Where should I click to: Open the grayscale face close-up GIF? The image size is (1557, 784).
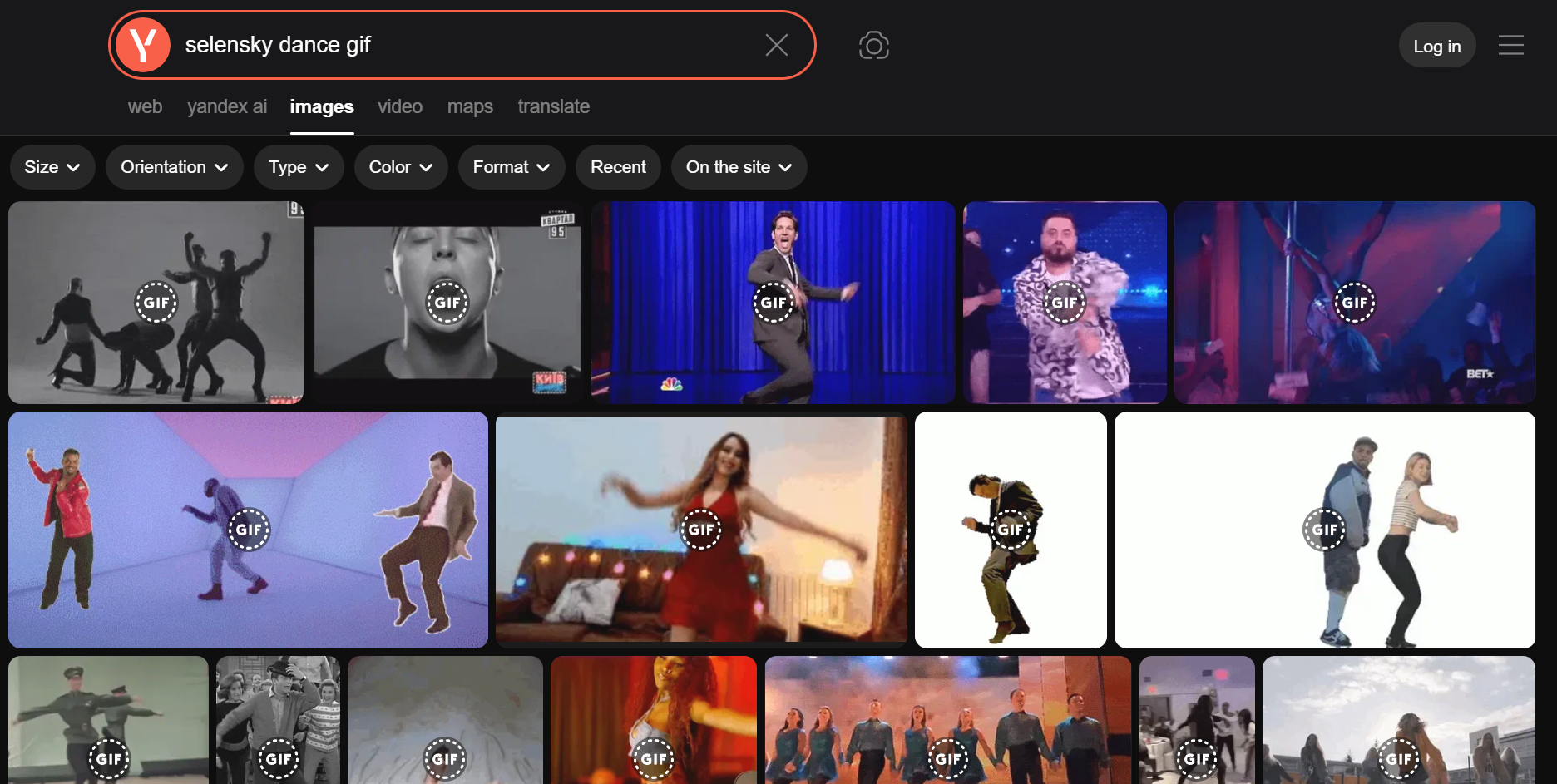[x=447, y=303]
